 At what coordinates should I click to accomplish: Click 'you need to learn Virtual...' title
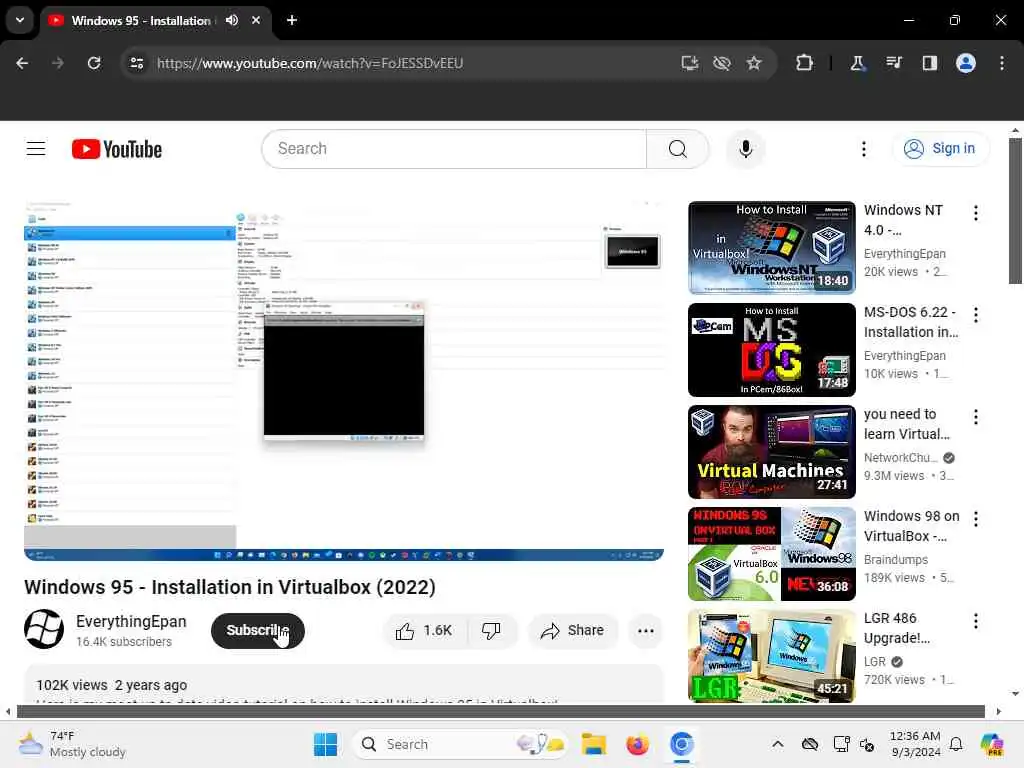coord(906,424)
